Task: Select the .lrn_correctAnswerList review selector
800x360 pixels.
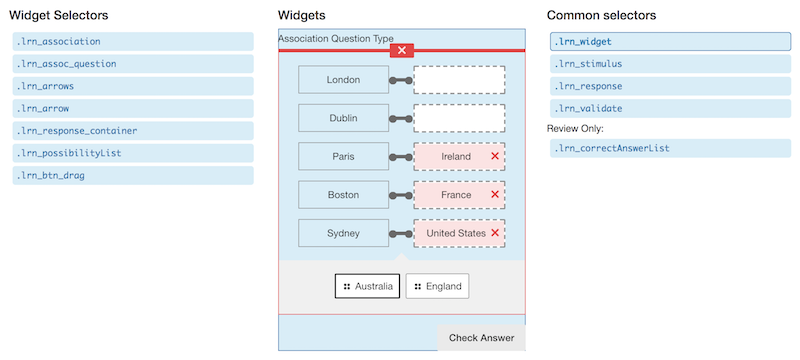Action: [x=670, y=148]
